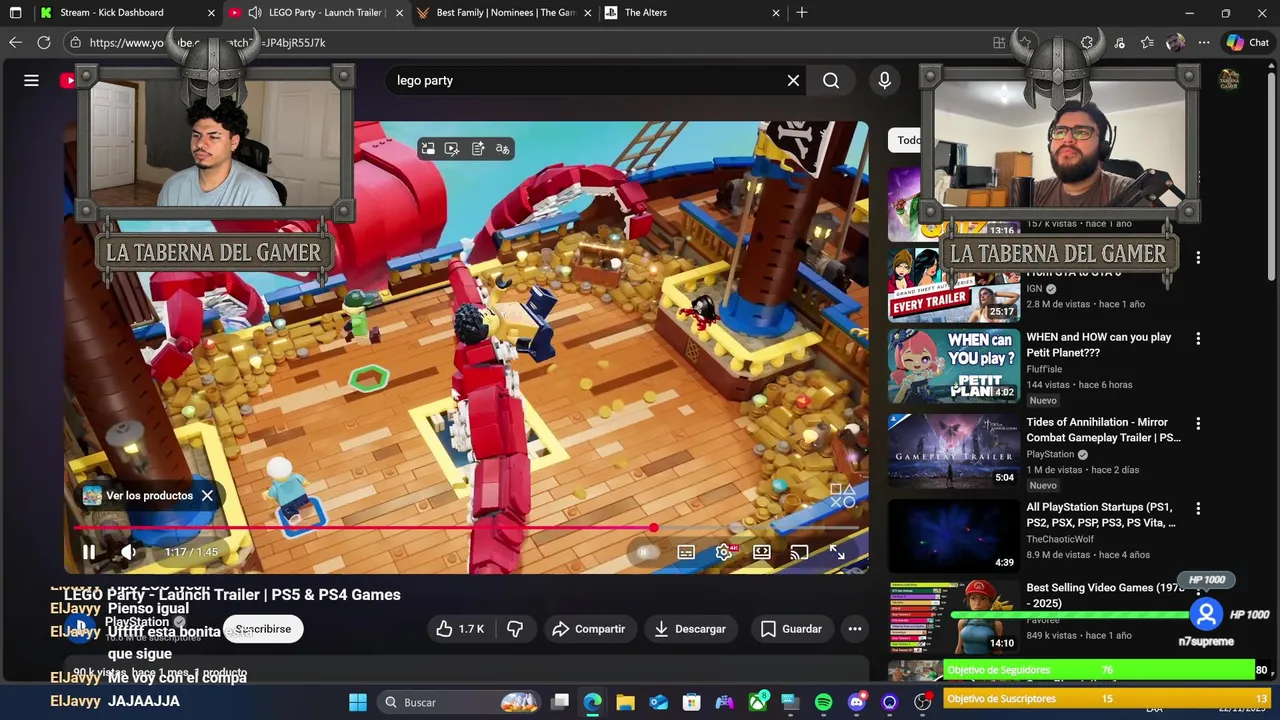
Task: Click the translate icon in video overlay
Action: pyautogui.click(x=503, y=149)
